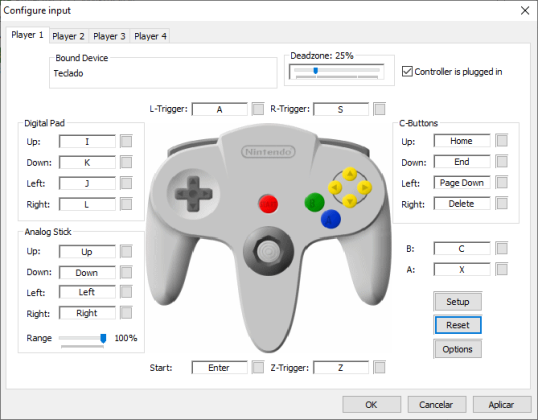The image size is (538, 420).
Task: Click the box beside Digital Pad Right
Action: click(126, 205)
